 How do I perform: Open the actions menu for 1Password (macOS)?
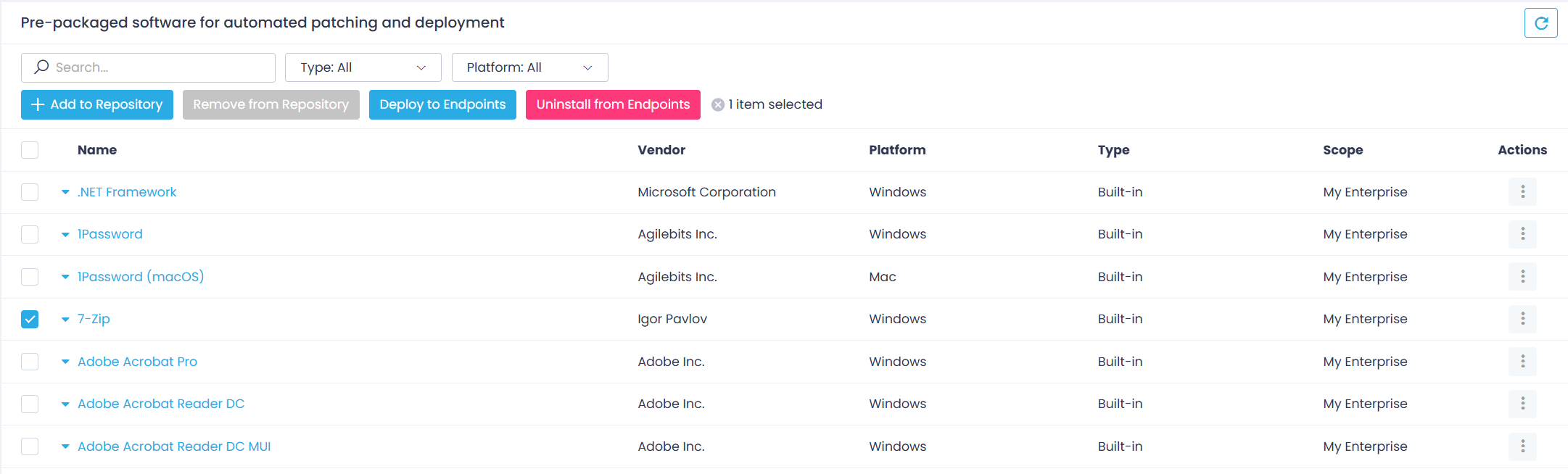(x=1522, y=277)
